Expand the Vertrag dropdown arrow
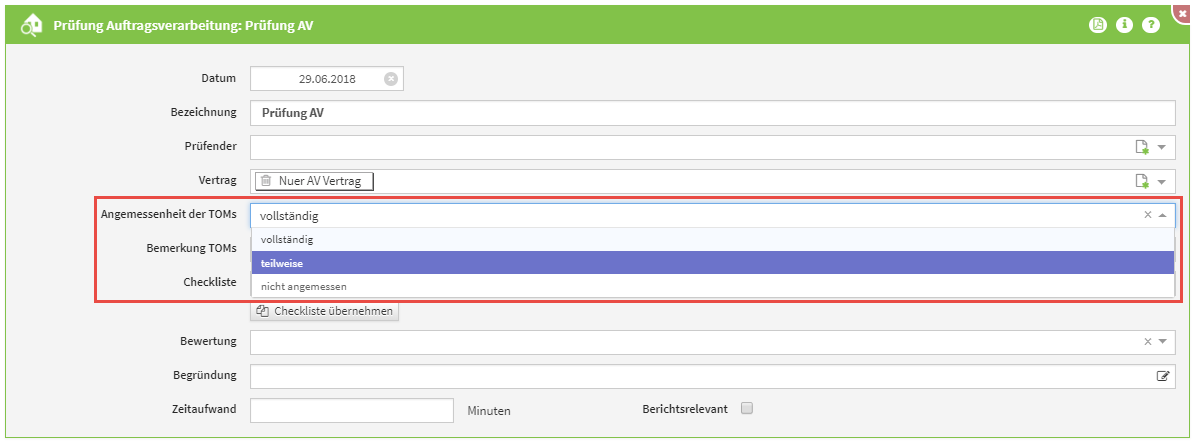Image resolution: width=1194 pixels, height=444 pixels. 1162,181
